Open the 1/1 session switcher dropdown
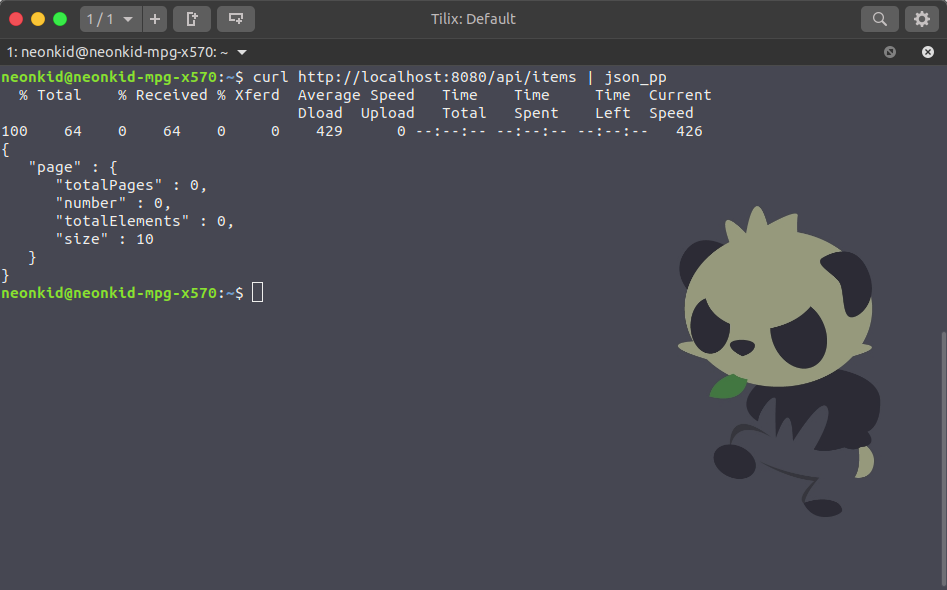Viewport: 947px width, 590px height. pos(111,19)
